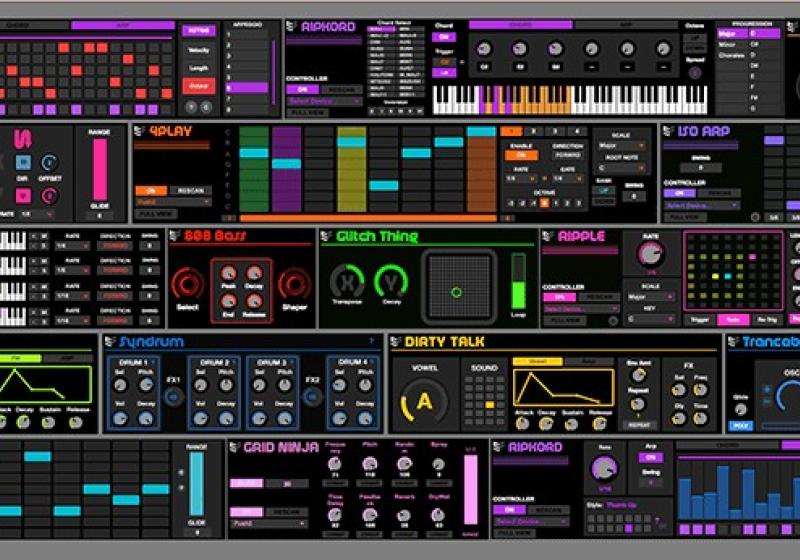Switch to the ARP tab in upper RIPKORD
This screenshot has width=800, height=560.
(x=625, y=24)
